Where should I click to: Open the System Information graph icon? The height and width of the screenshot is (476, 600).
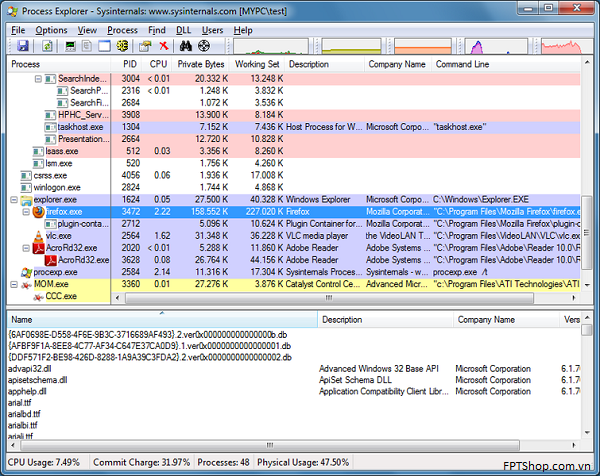[70, 46]
